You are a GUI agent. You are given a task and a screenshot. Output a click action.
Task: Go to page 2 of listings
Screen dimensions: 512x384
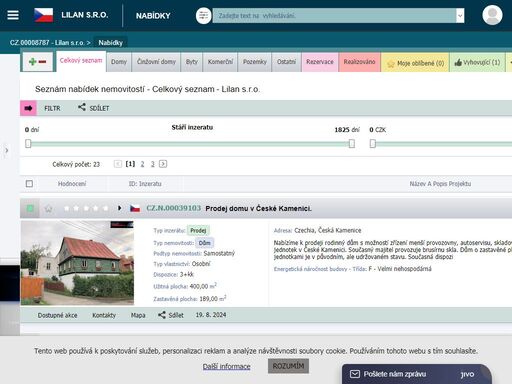coord(142,164)
